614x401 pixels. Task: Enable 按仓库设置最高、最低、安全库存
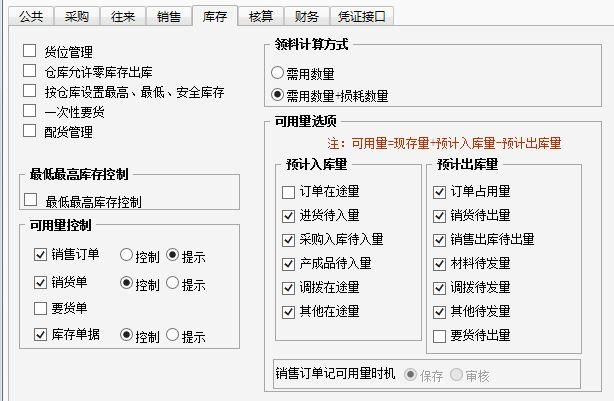point(29,91)
